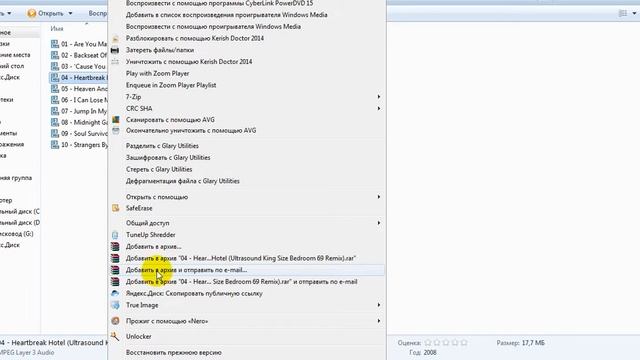The image size is (640, 360).
Task: Click the icon beside 'Уничтожить с помощью Kerish Doctor 2014'
Action: tap(115, 62)
